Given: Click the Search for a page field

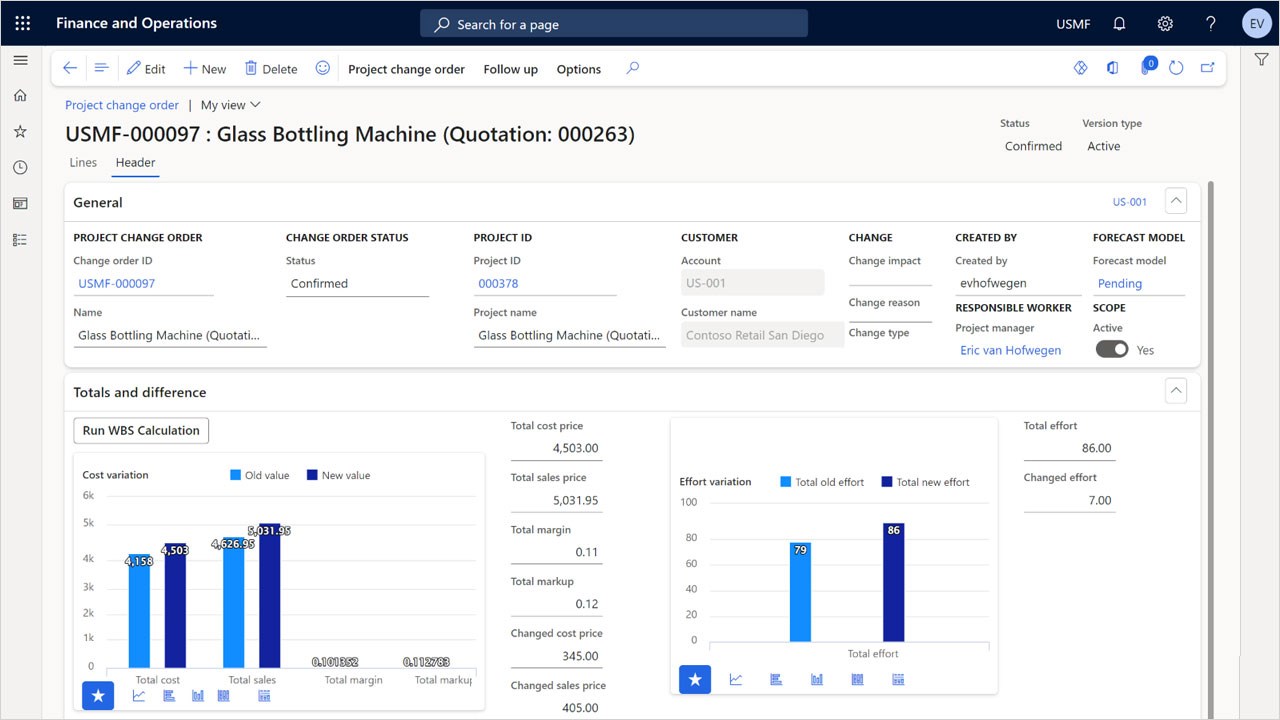Looking at the screenshot, I should pos(613,23).
